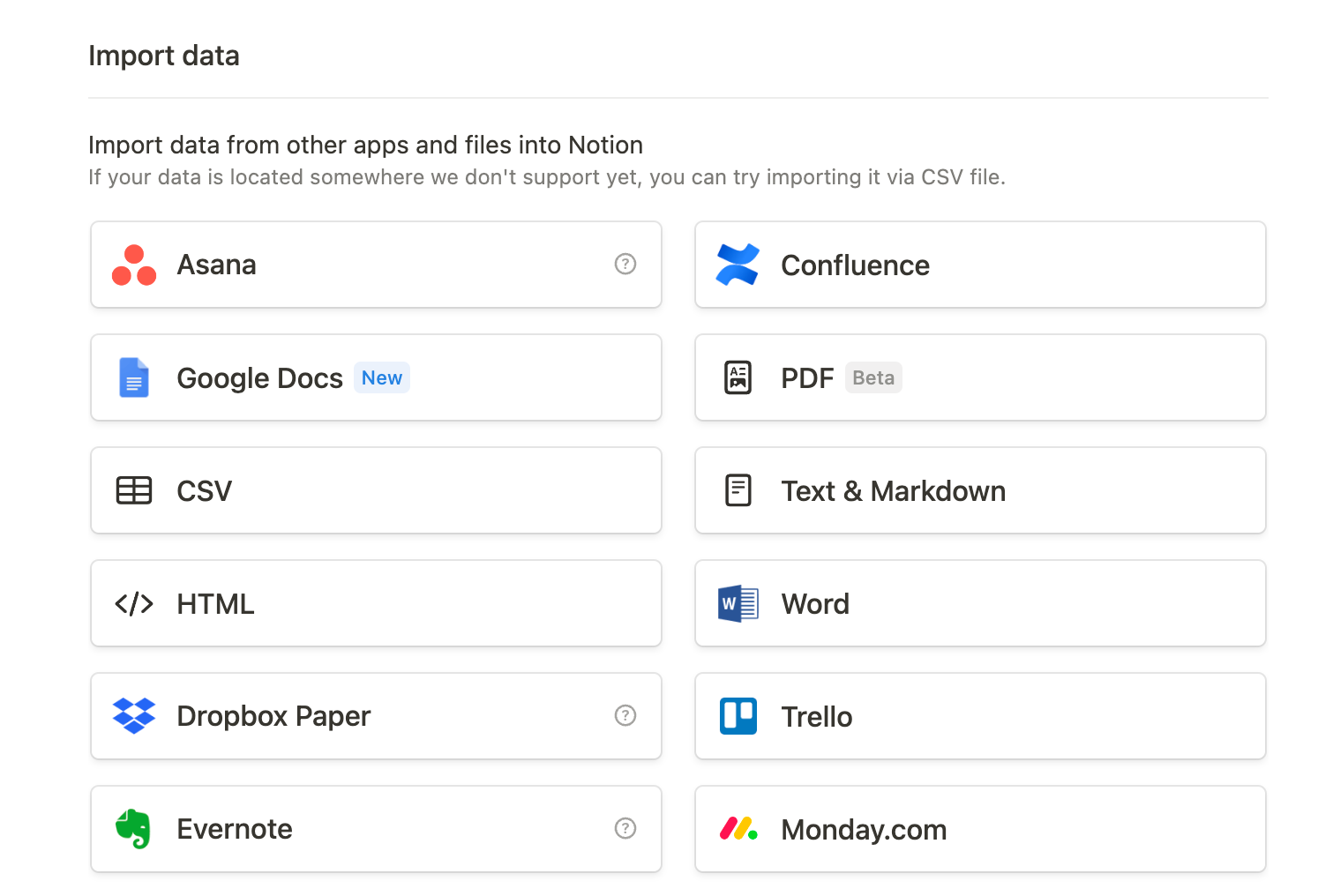This screenshot has height=896, width=1318.
Task: Choose Confluence import option label
Action: point(855,265)
